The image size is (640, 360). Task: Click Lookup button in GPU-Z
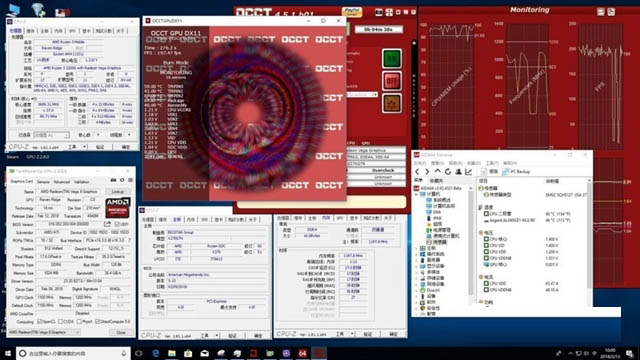[x=118, y=191]
